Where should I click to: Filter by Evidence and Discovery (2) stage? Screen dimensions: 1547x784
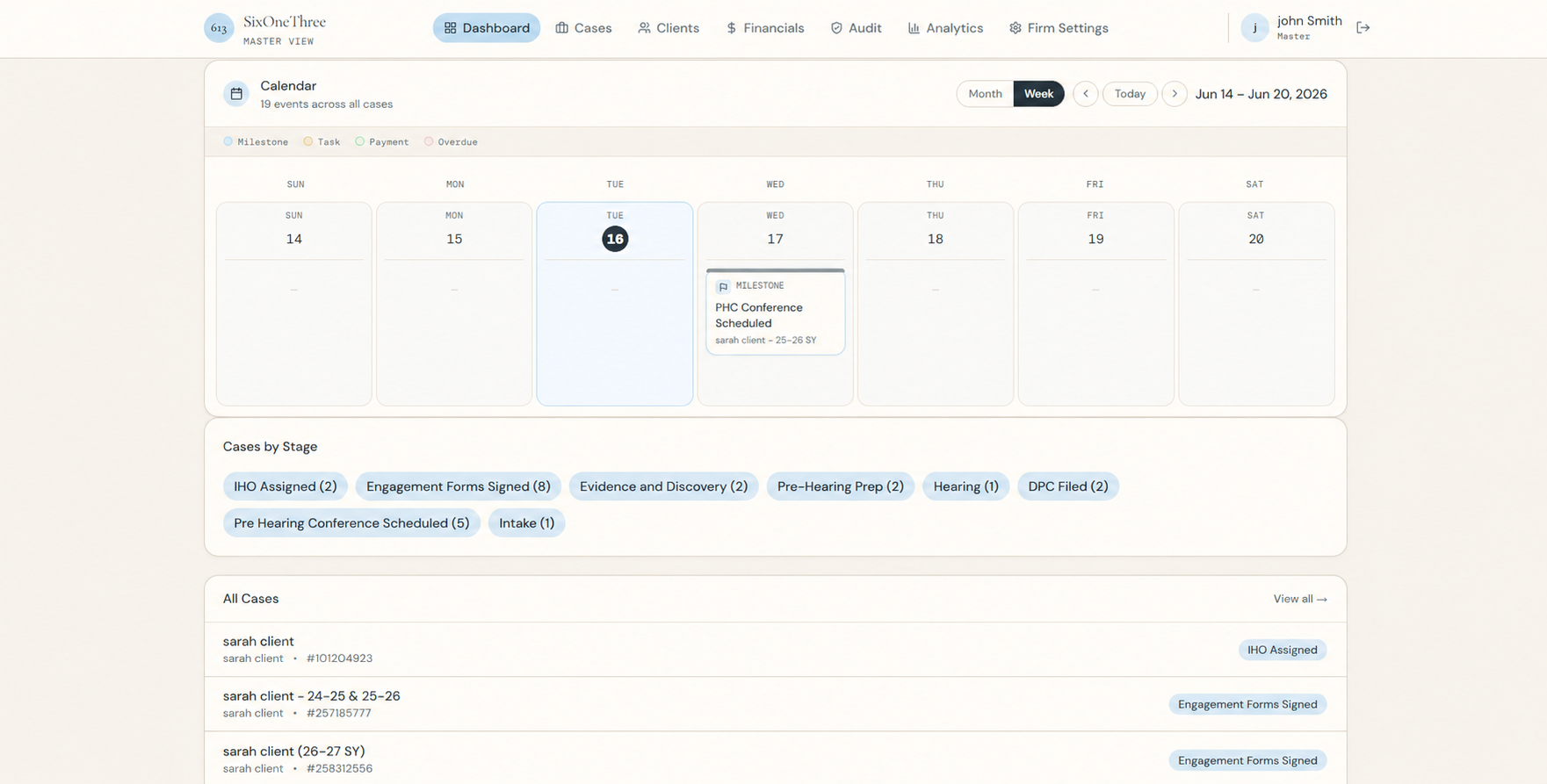coord(663,486)
